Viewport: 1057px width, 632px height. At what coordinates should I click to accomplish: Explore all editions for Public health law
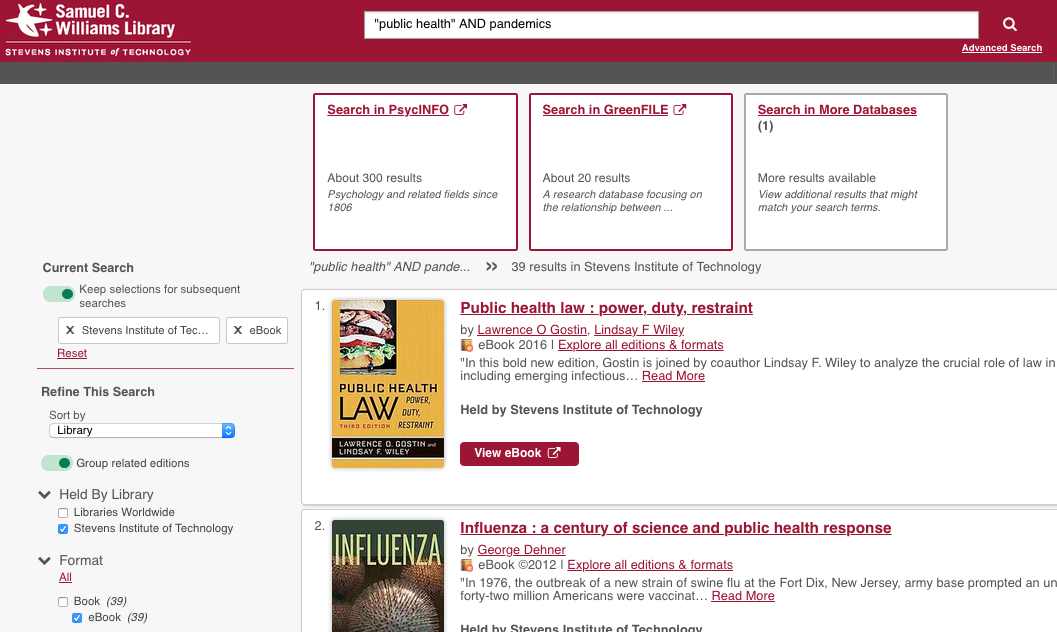click(x=640, y=345)
